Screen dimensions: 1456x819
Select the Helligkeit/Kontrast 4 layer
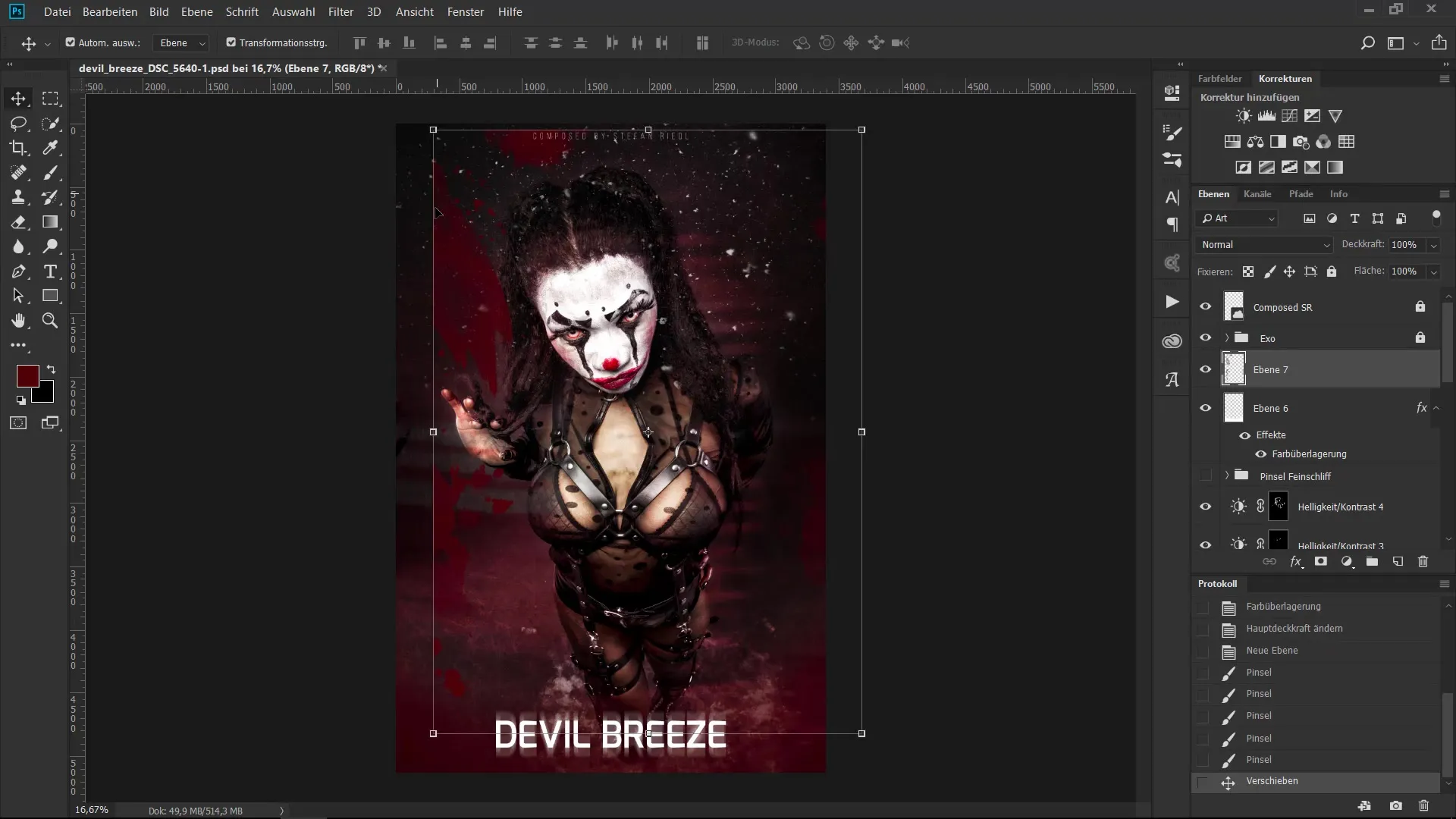1340,507
